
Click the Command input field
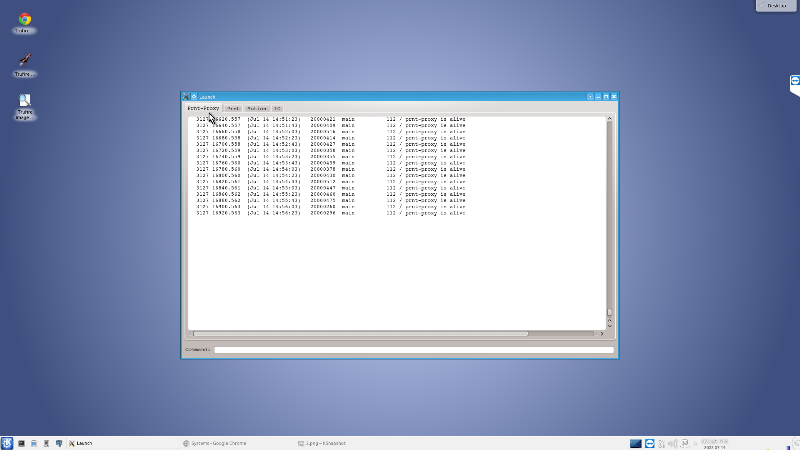coord(413,350)
